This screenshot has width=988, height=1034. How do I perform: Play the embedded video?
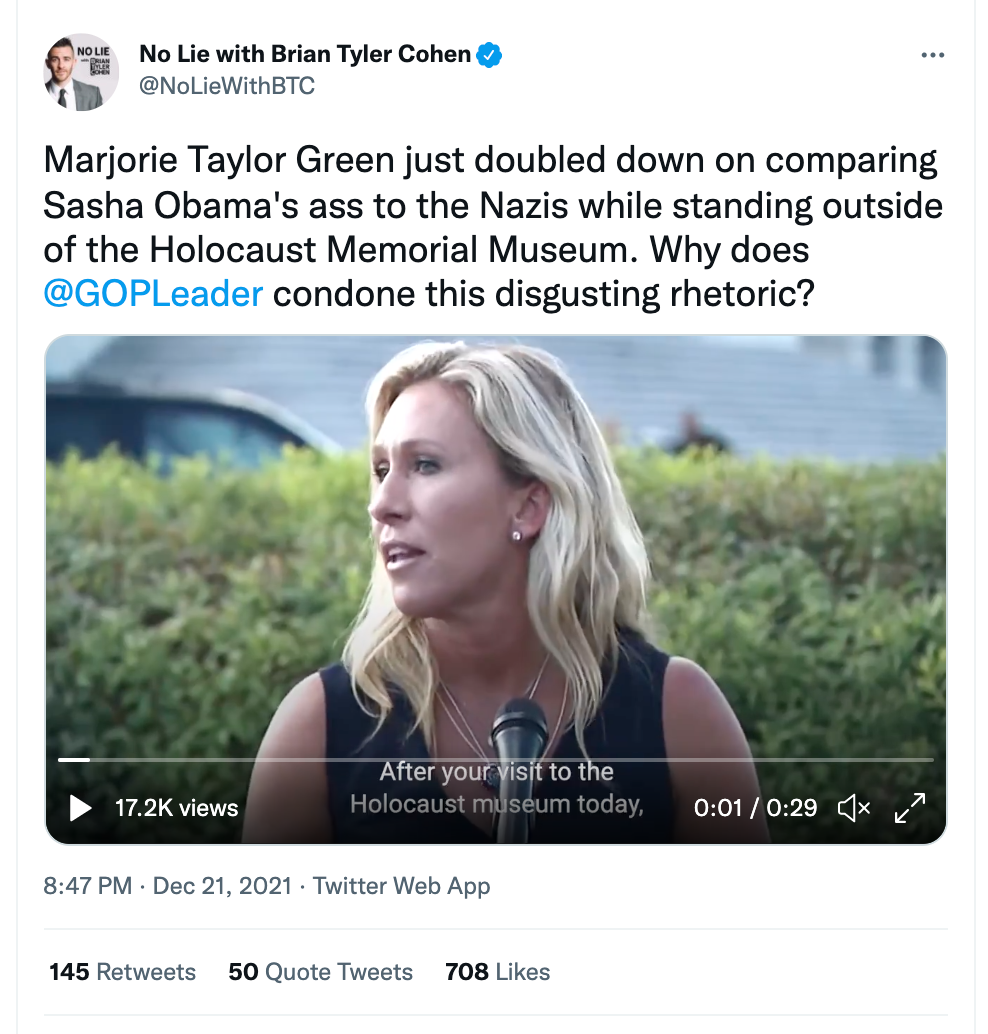tap(80, 807)
